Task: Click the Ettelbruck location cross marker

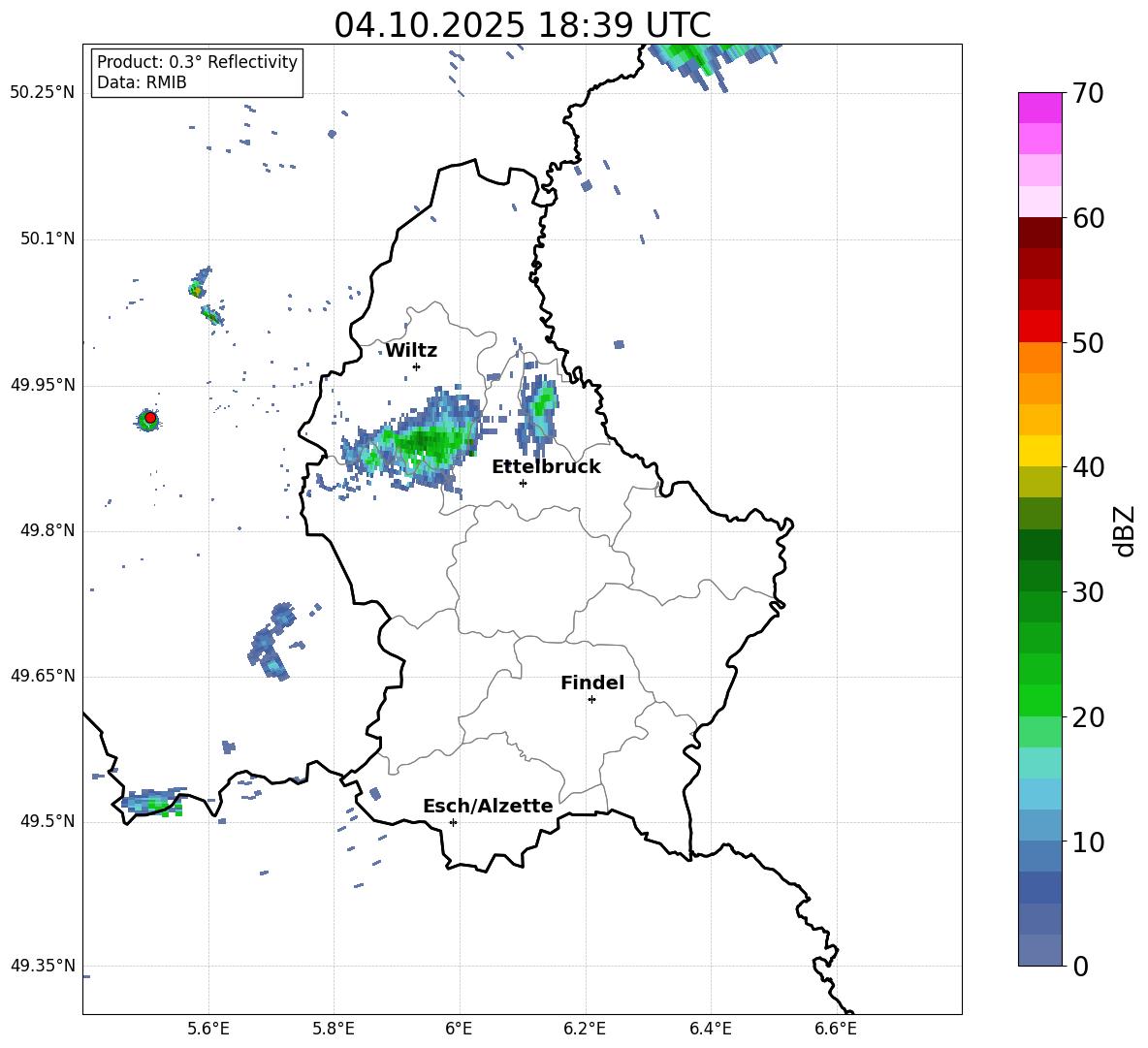Action: (523, 483)
